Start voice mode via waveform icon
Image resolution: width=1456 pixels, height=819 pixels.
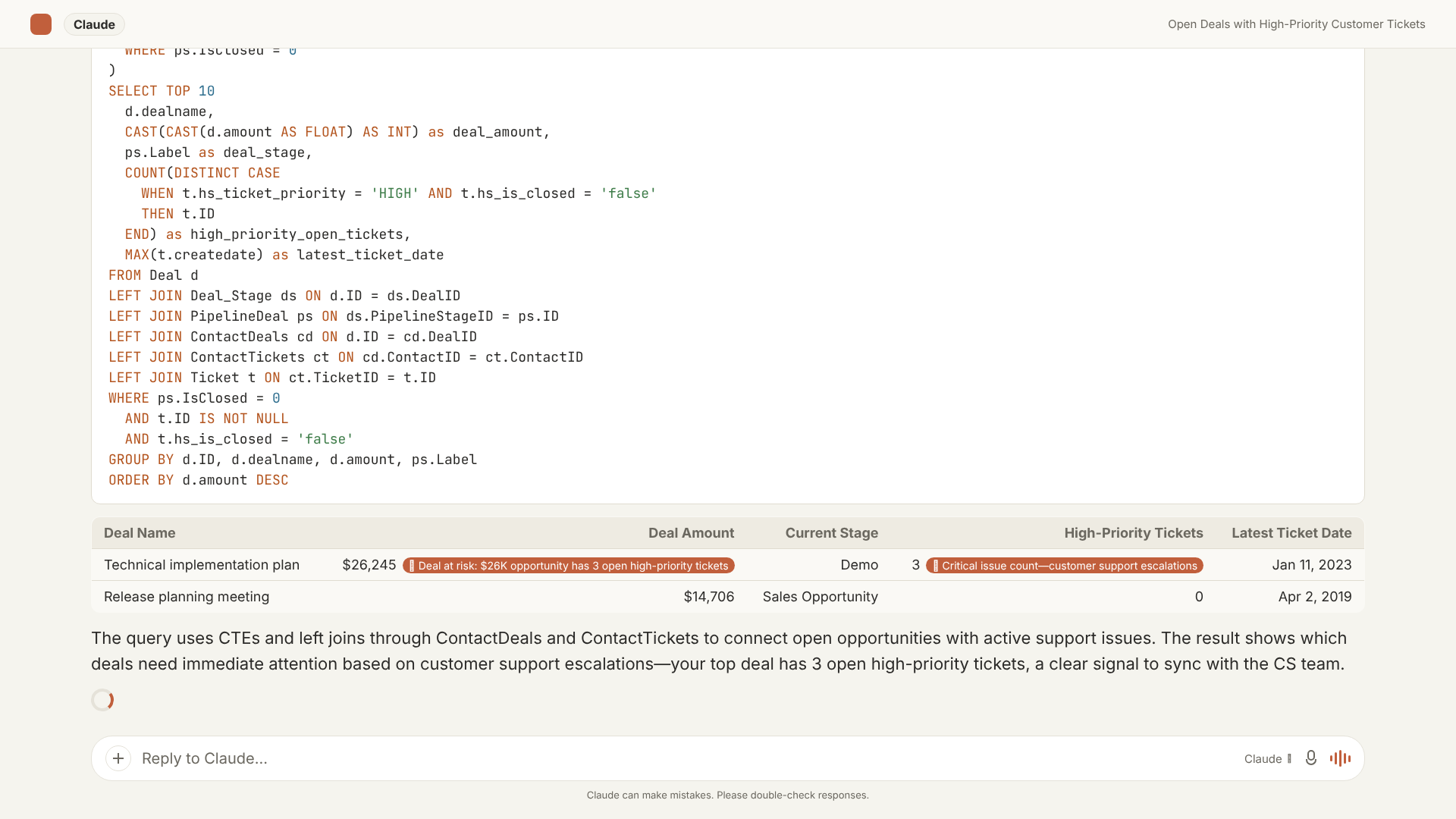[1340, 758]
